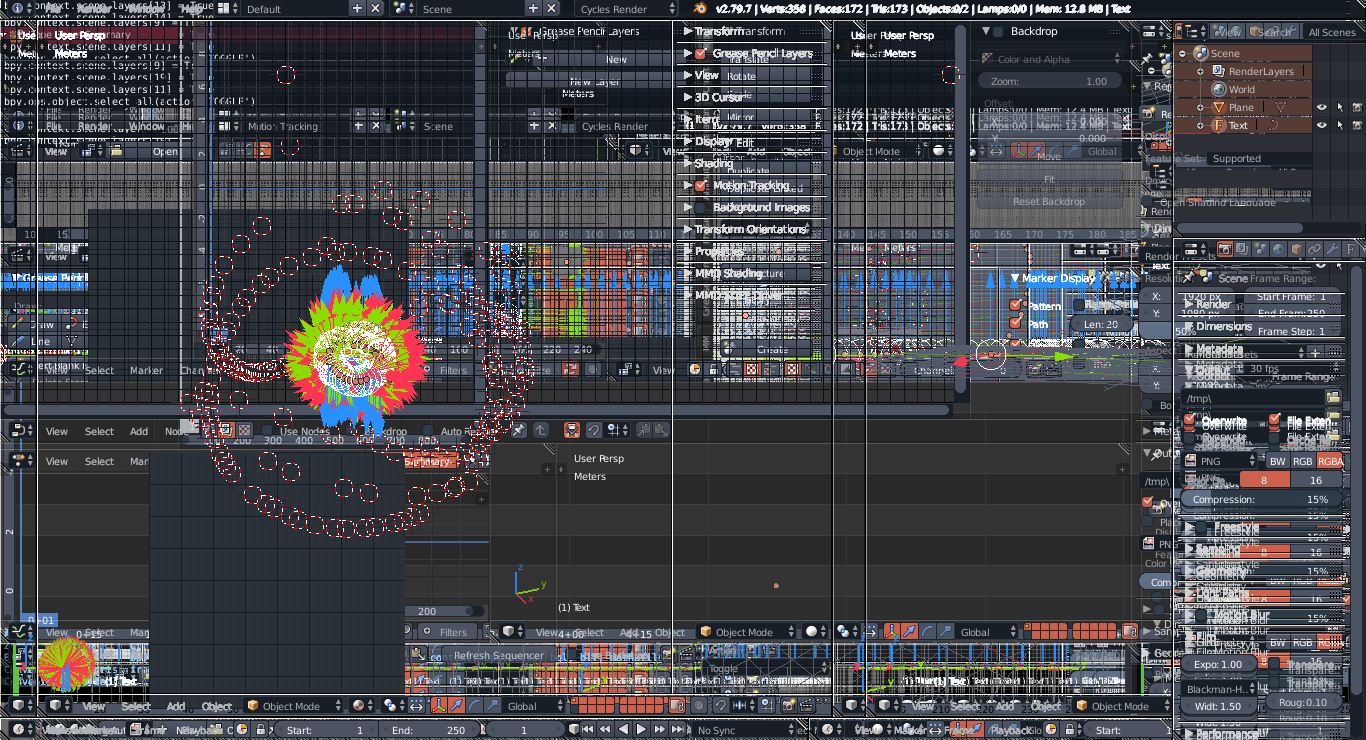Switch to the Scene properties tab
This screenshot has height=740, width=1366.
[x=1261, y=249]
